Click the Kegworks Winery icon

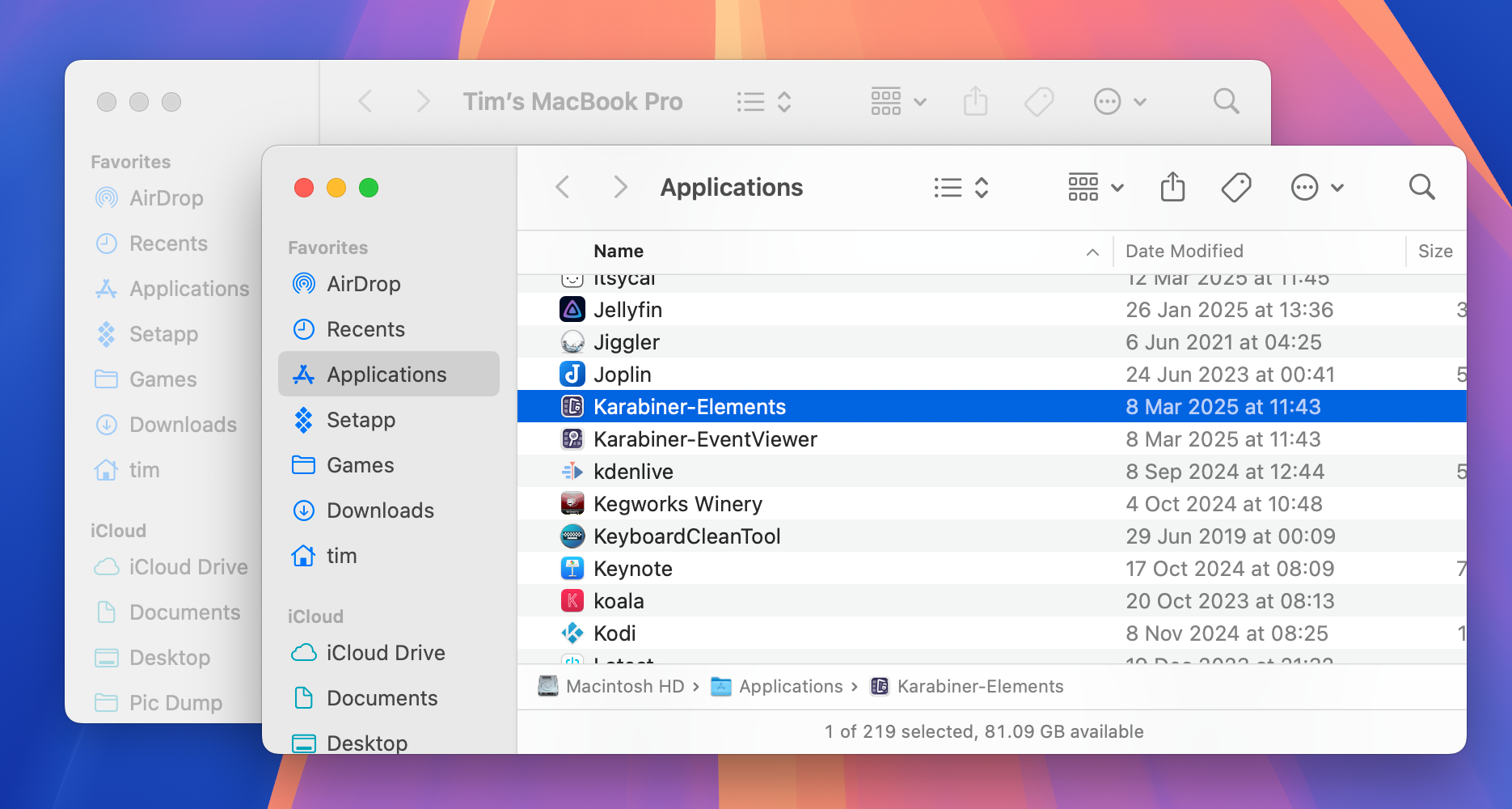572,504
